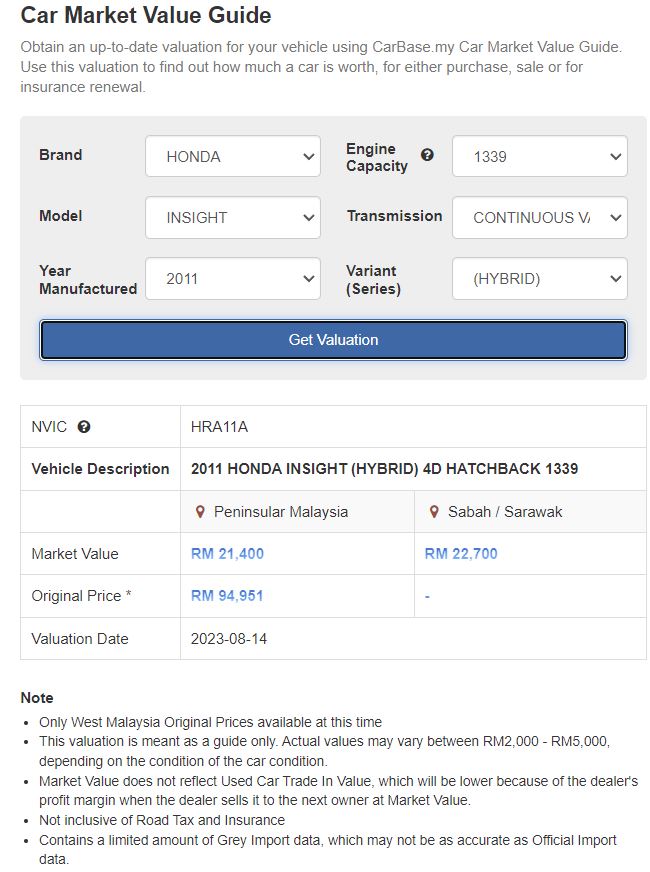The image size is (650, 872).
Task: Click the Peninsular Malaysia column header
Action: click(297, 512)
